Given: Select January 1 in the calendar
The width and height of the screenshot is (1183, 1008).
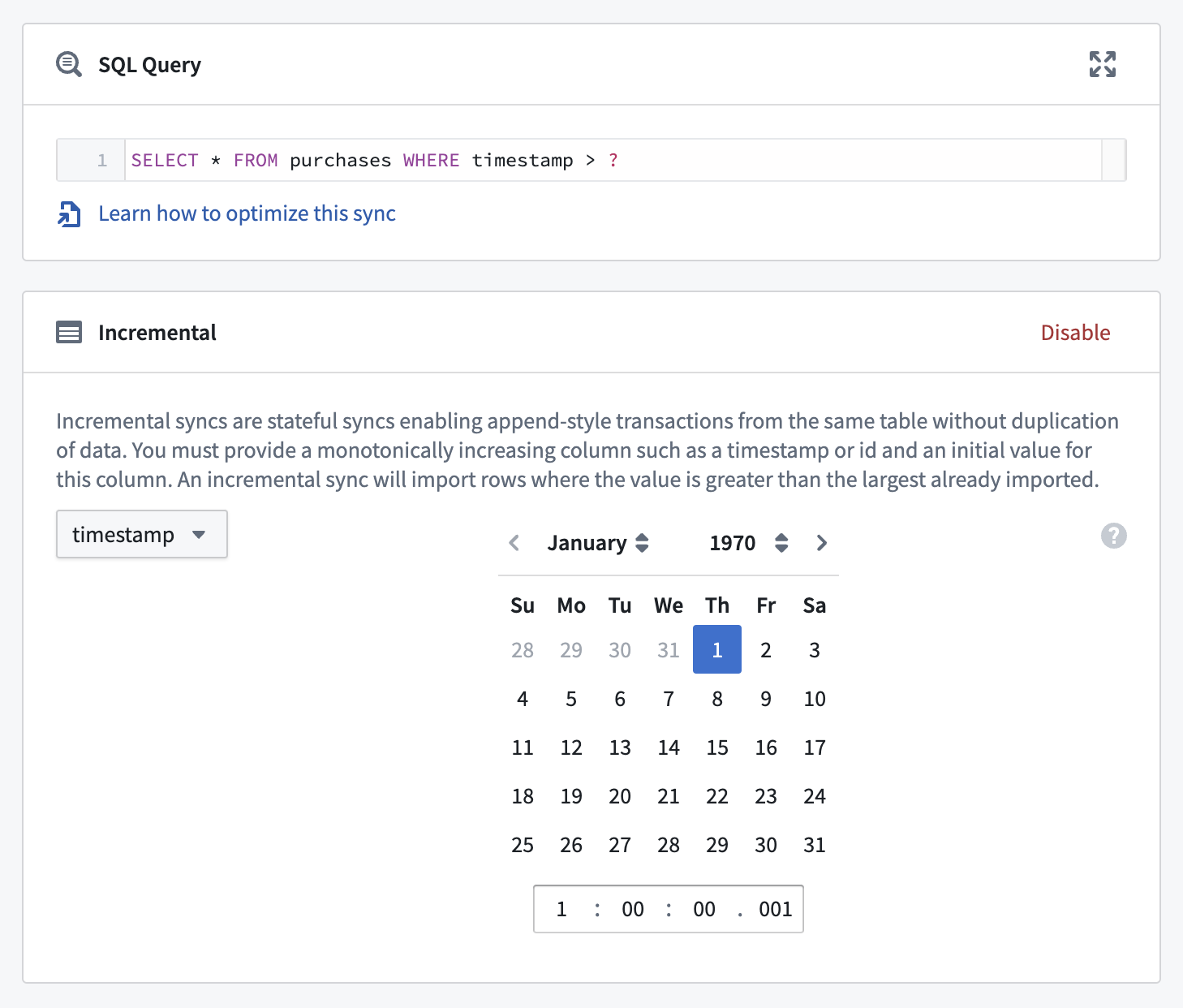Looking at the screenshot, I should point(717,649).
